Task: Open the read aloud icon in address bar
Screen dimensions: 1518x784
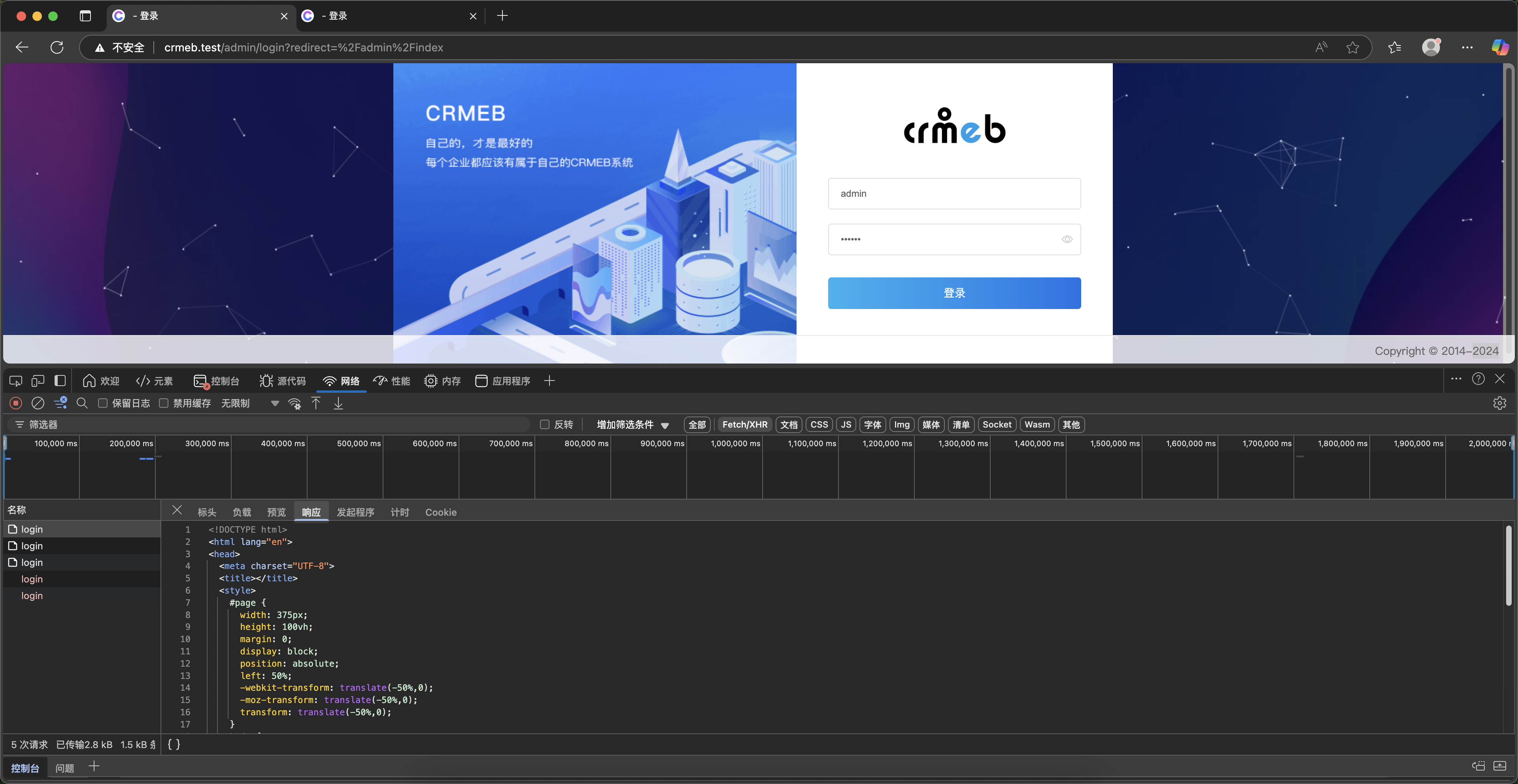Action: tap(1321, 47)
